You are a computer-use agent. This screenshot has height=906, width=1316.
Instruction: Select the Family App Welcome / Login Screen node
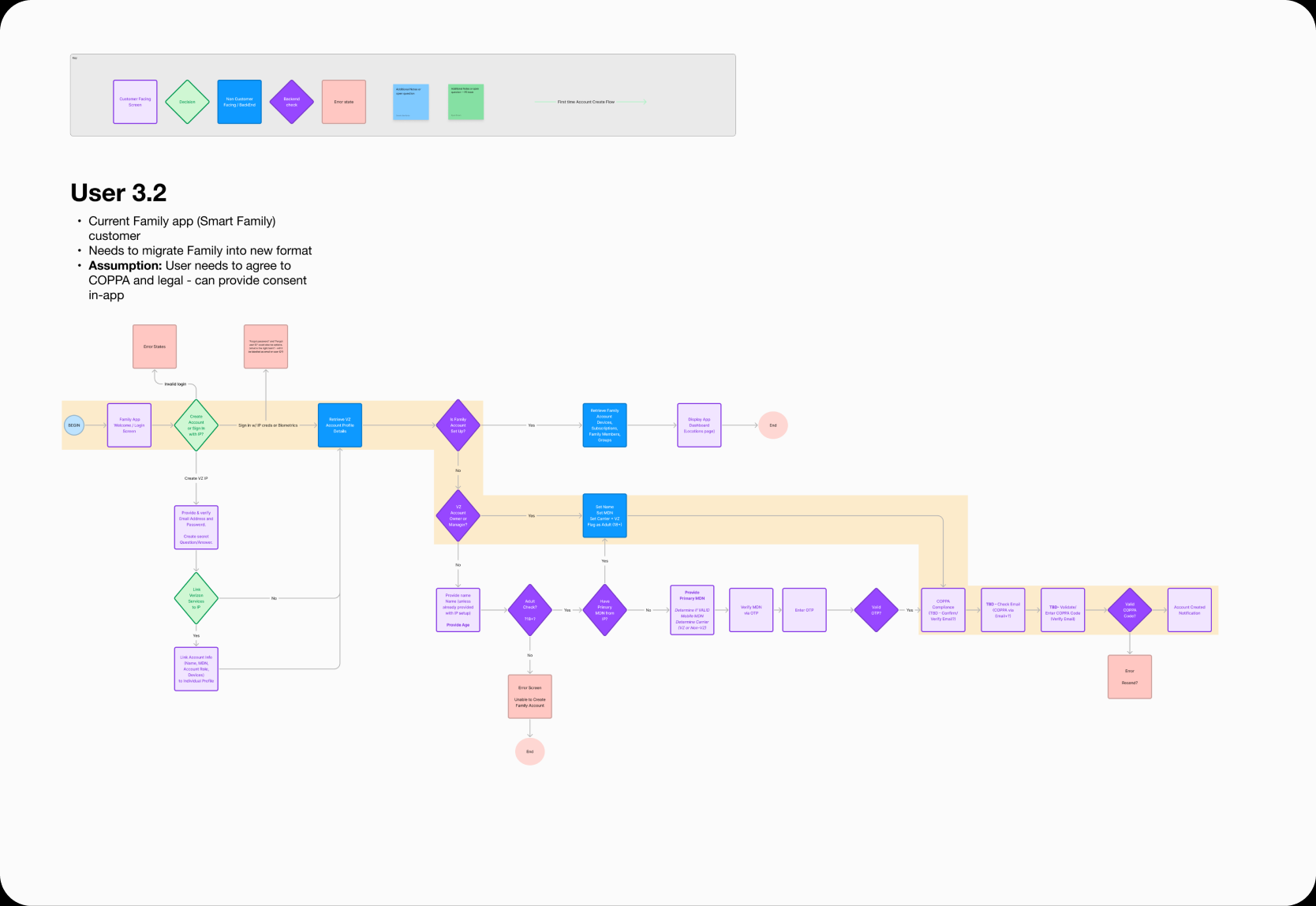(x=129, y=425)
